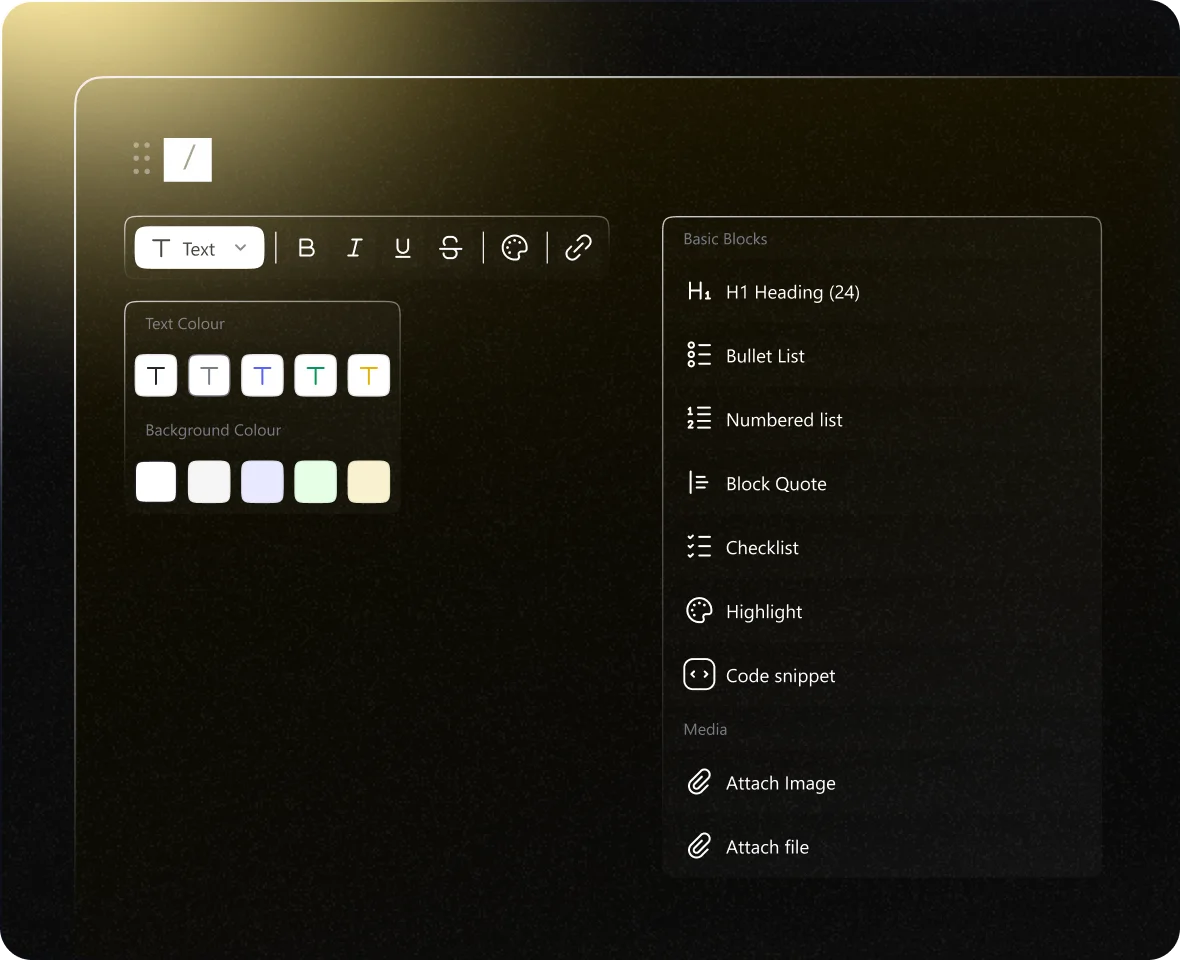This screenshot has width=1180, height=960.
Task: Open the colour palette picker
Action: (x=515, y=248)
